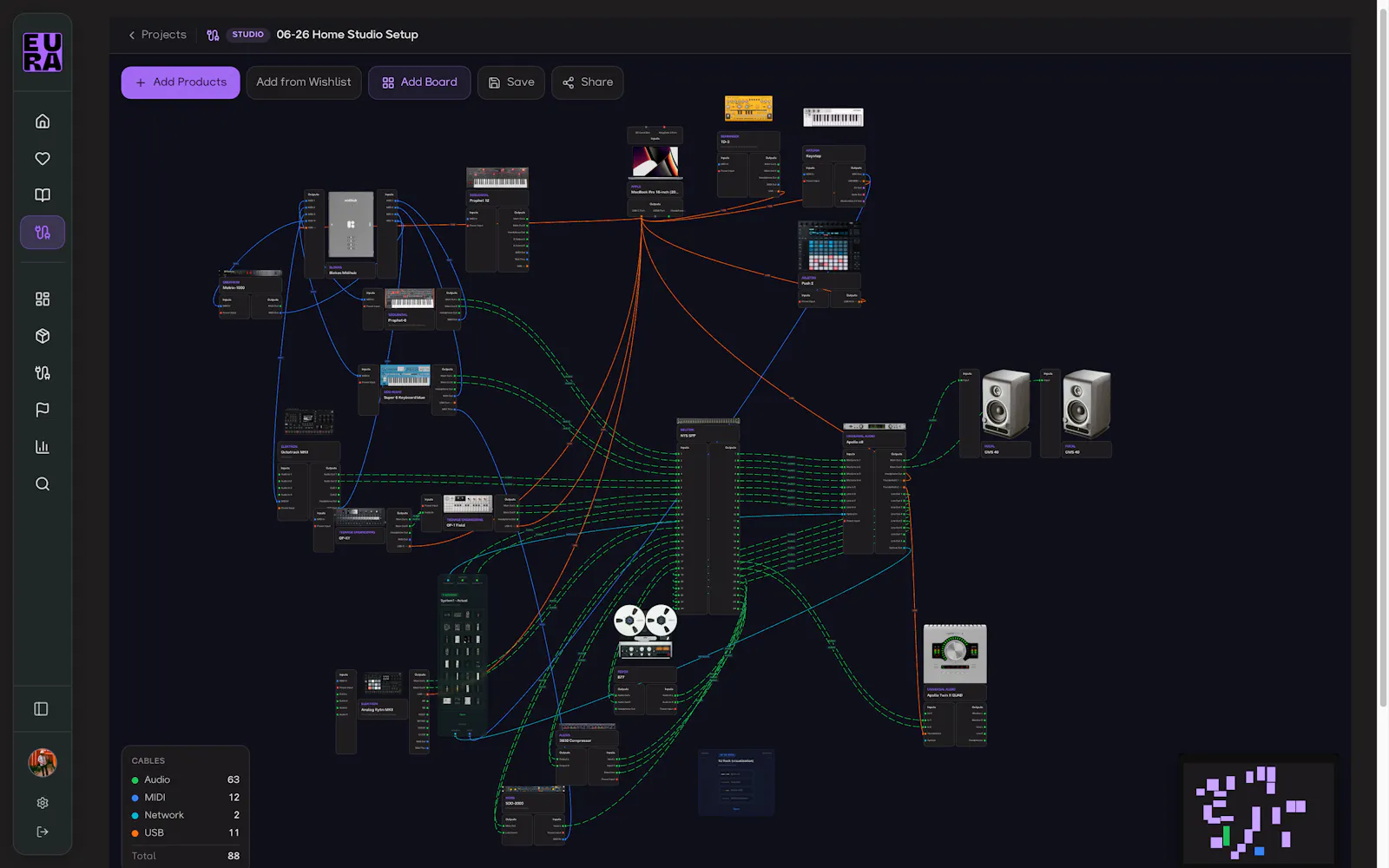The image size is (1389, 868).
Task: Open settings gear in the sidebar
Action: [43, 803]
